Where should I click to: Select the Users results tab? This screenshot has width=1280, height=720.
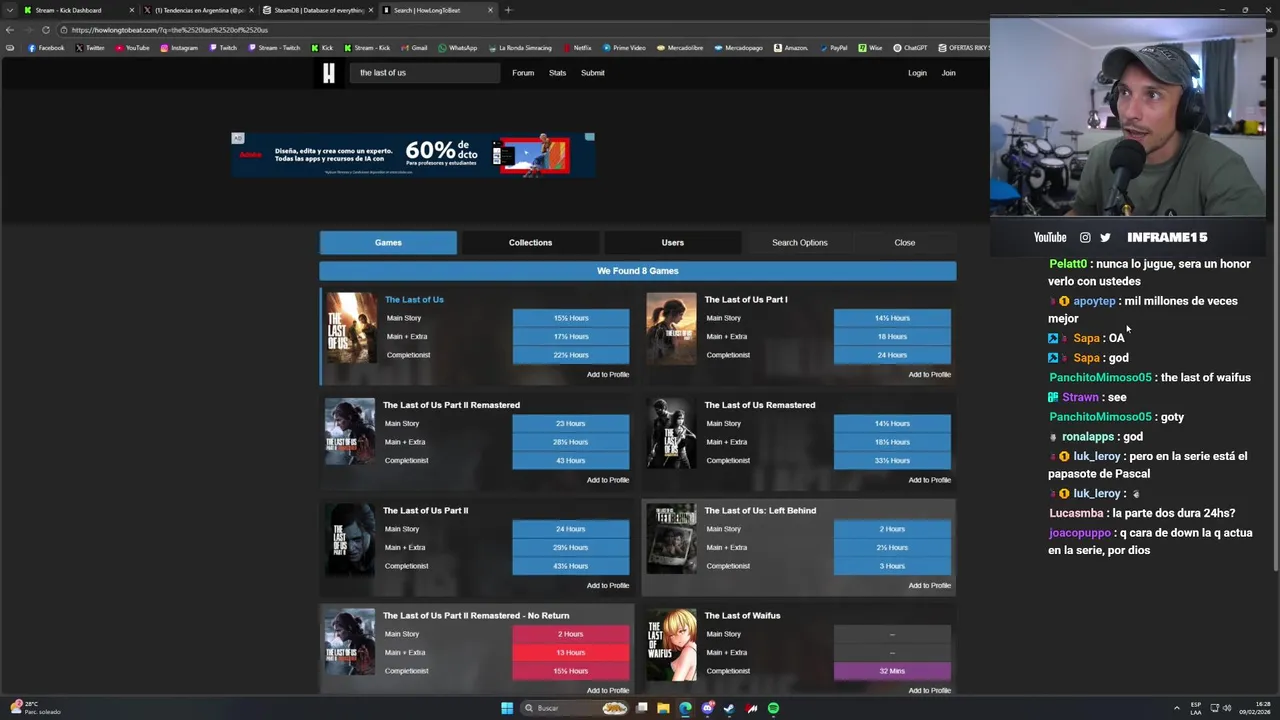(x=672, y=242)
